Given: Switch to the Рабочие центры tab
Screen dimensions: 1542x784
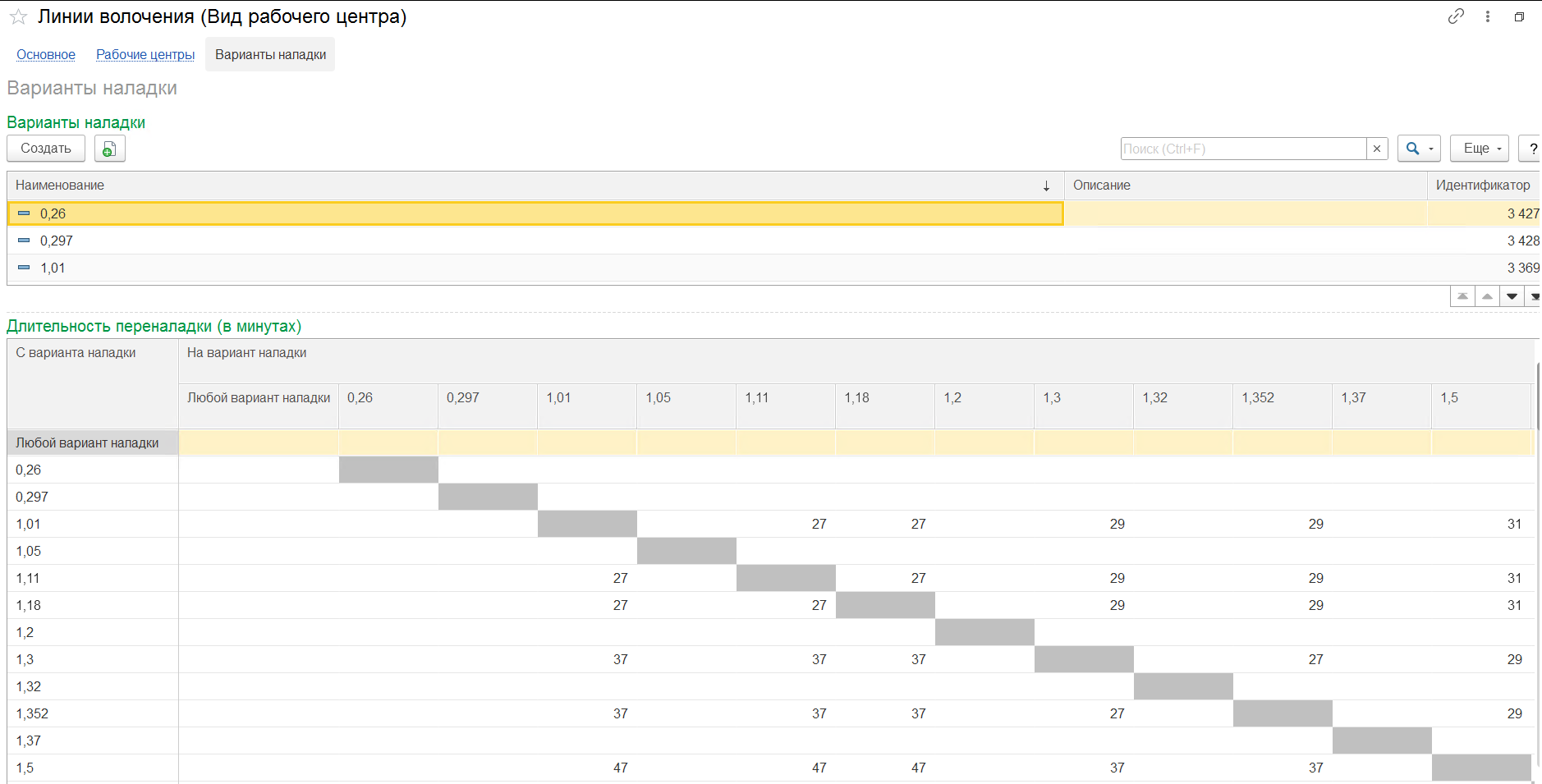Looking at the screenshot, I should [145, 55].
